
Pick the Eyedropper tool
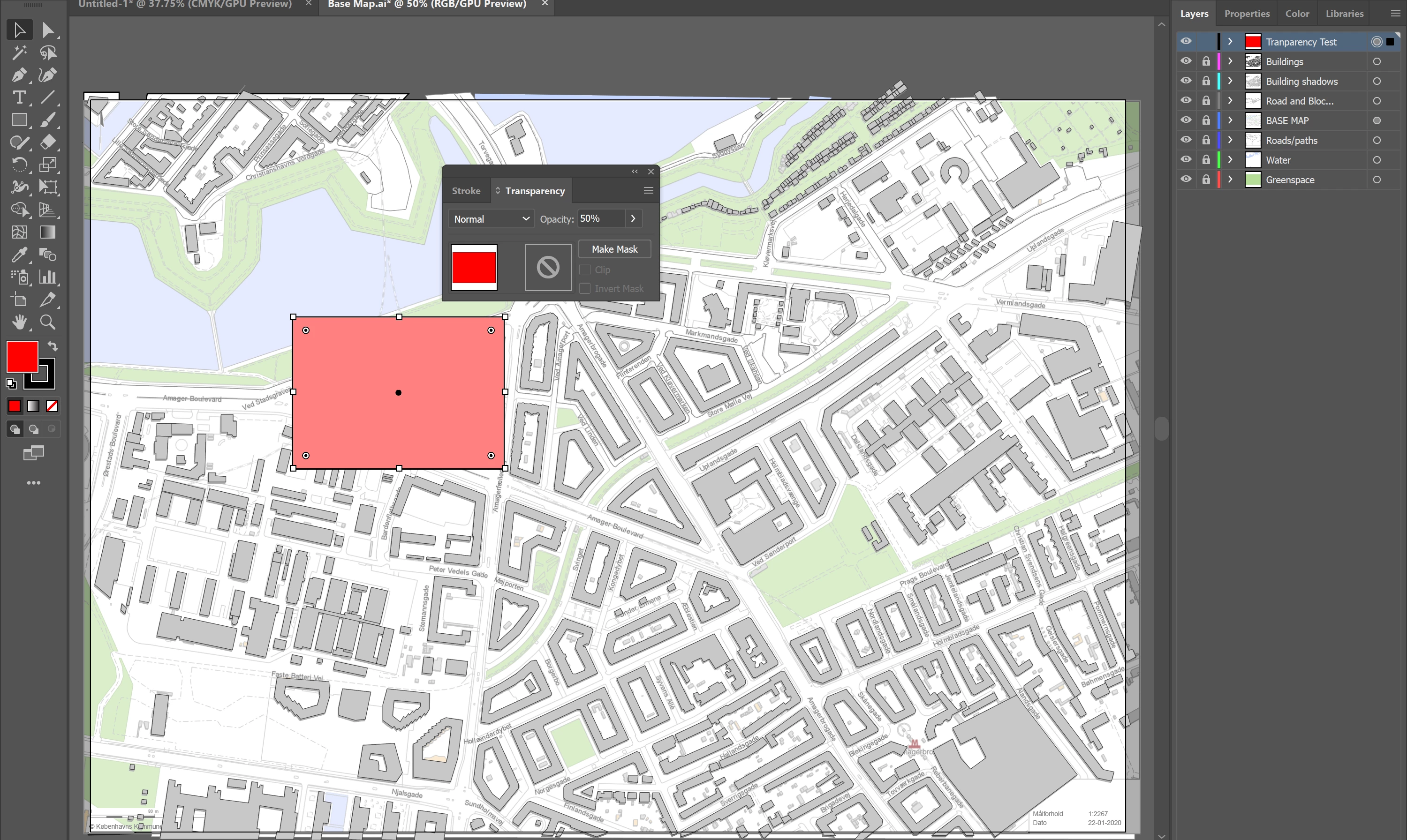(x=19, y=255)
